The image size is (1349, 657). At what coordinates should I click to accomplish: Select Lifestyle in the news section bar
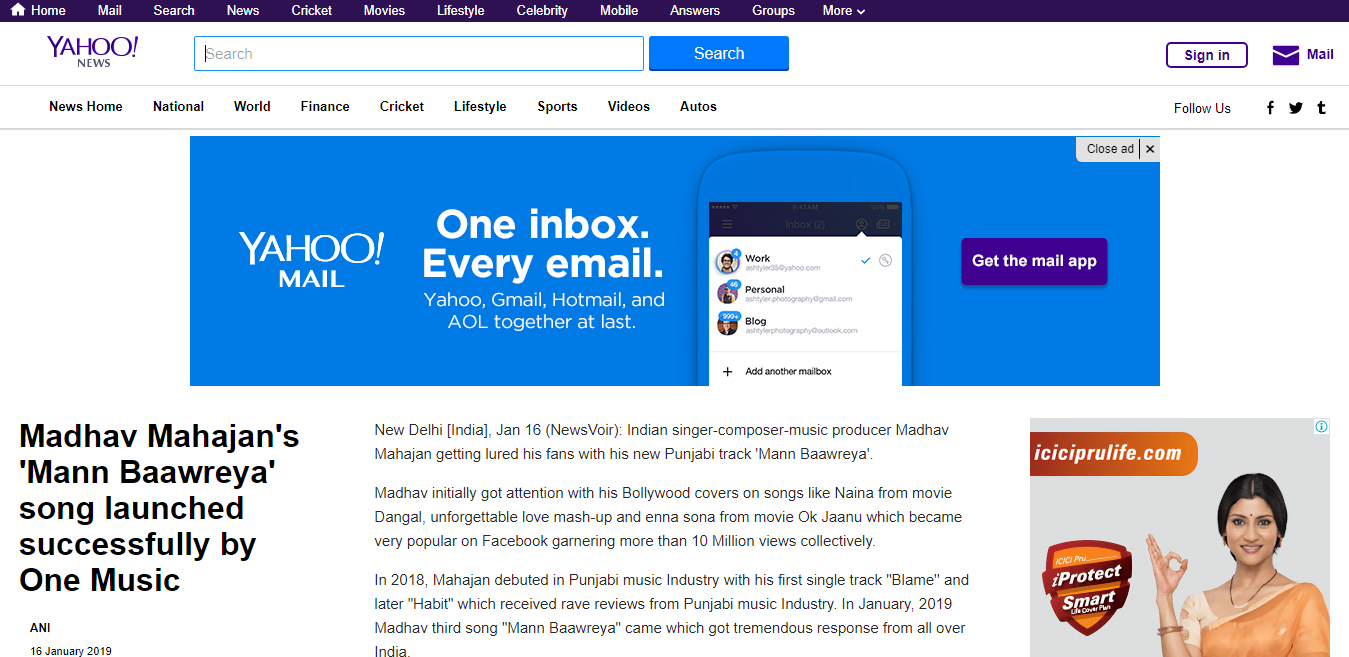coord(480,107)
